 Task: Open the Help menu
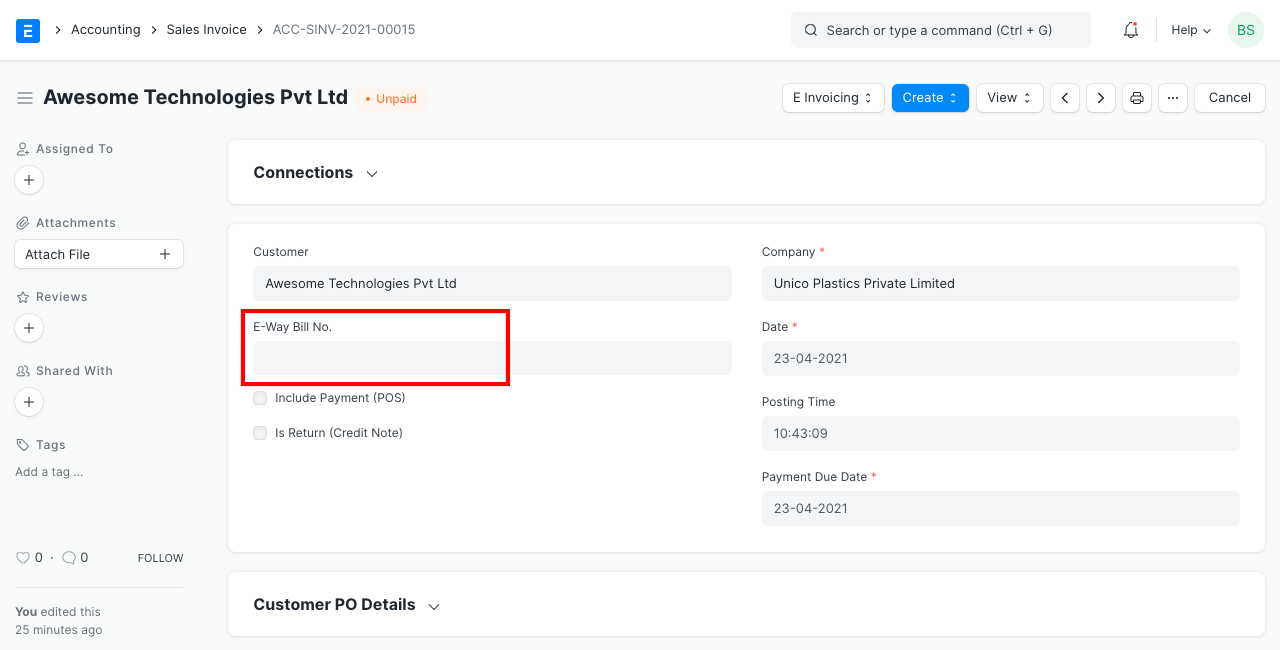(1190, 30)
